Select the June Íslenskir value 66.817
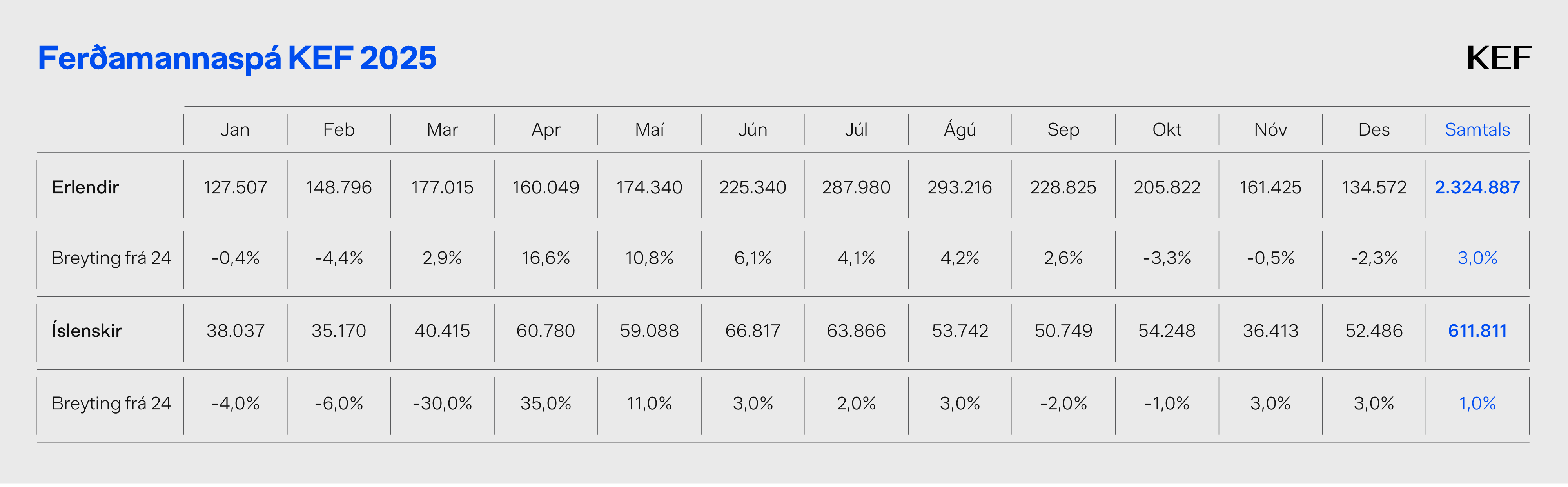 (752, 331)
